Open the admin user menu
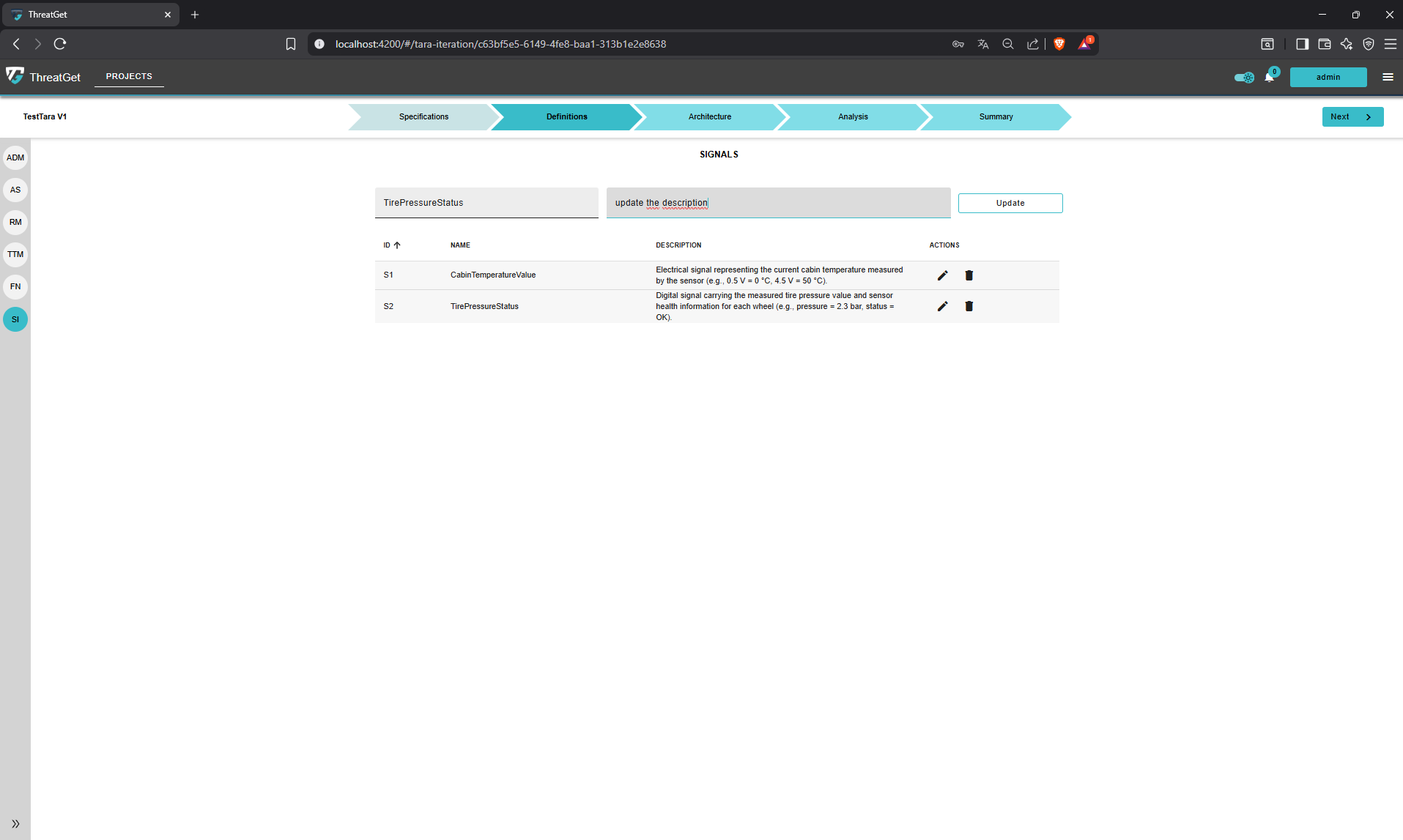1403x840 pixels. 1328,77
